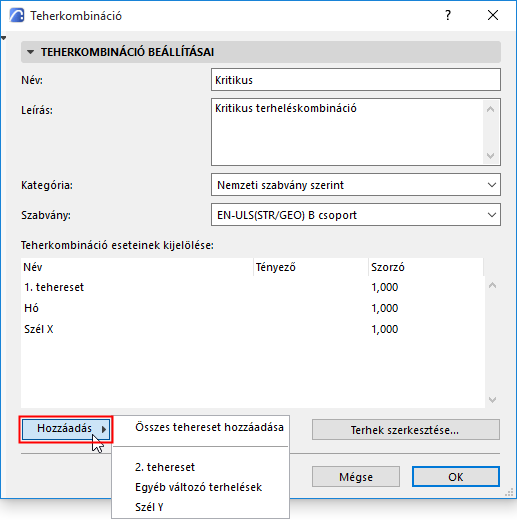The width and height of the screenshot is (517, 520).
Task: Select the Szél X load case row
Action: 252,329
